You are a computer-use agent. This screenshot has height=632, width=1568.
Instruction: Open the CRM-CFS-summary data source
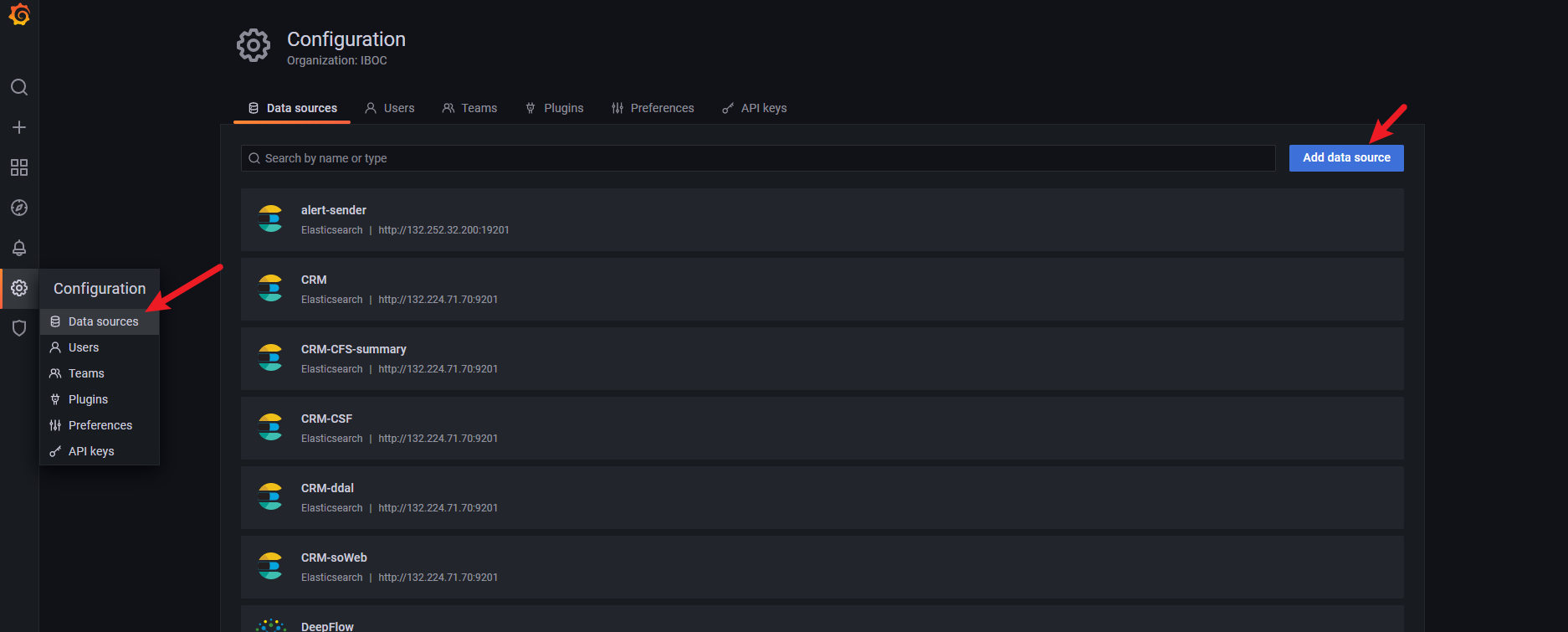[x=353, y=349]
